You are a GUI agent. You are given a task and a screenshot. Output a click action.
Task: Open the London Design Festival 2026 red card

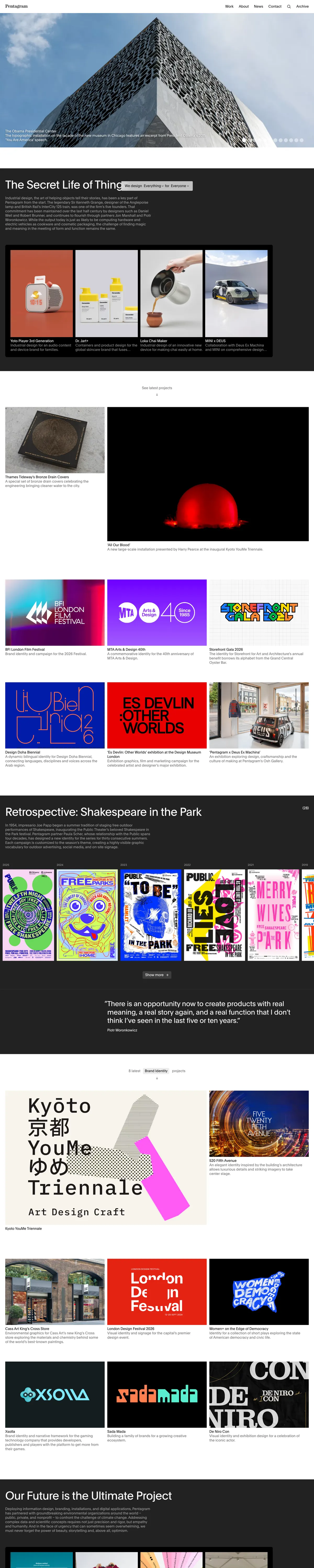click(157, 1292)
